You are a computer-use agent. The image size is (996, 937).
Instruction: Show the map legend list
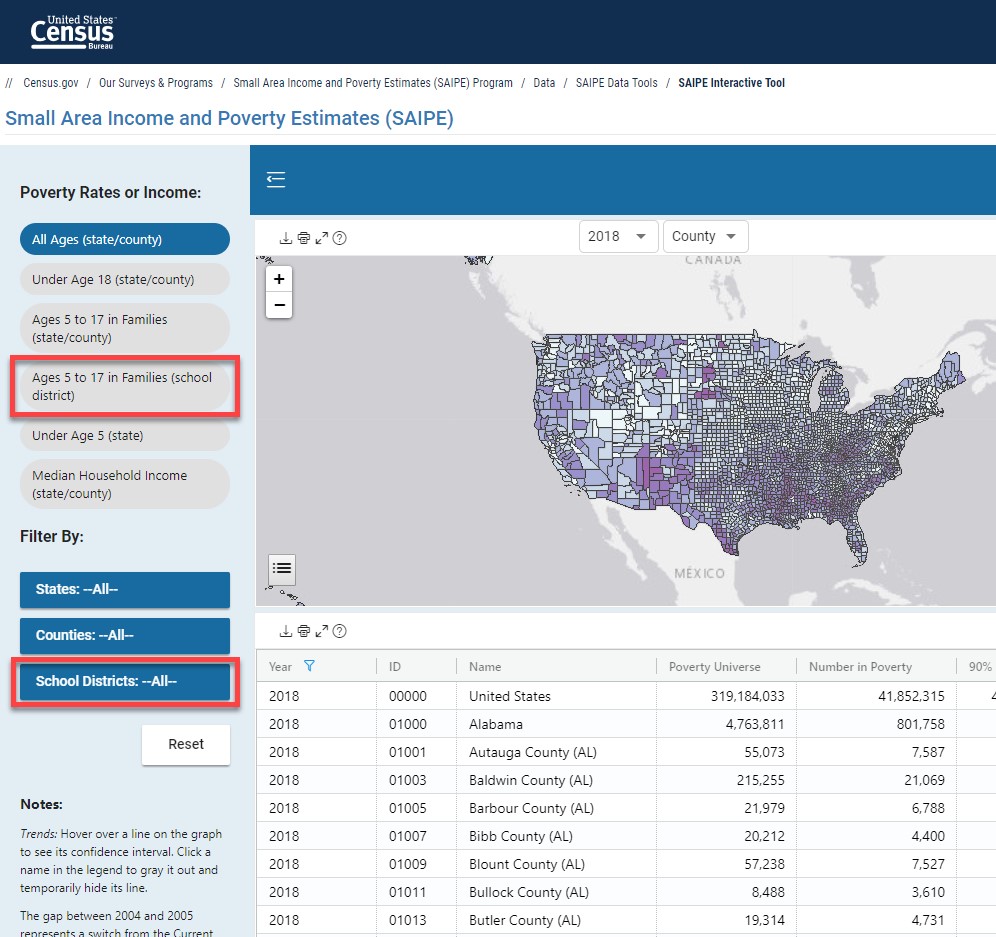point(282,569)
